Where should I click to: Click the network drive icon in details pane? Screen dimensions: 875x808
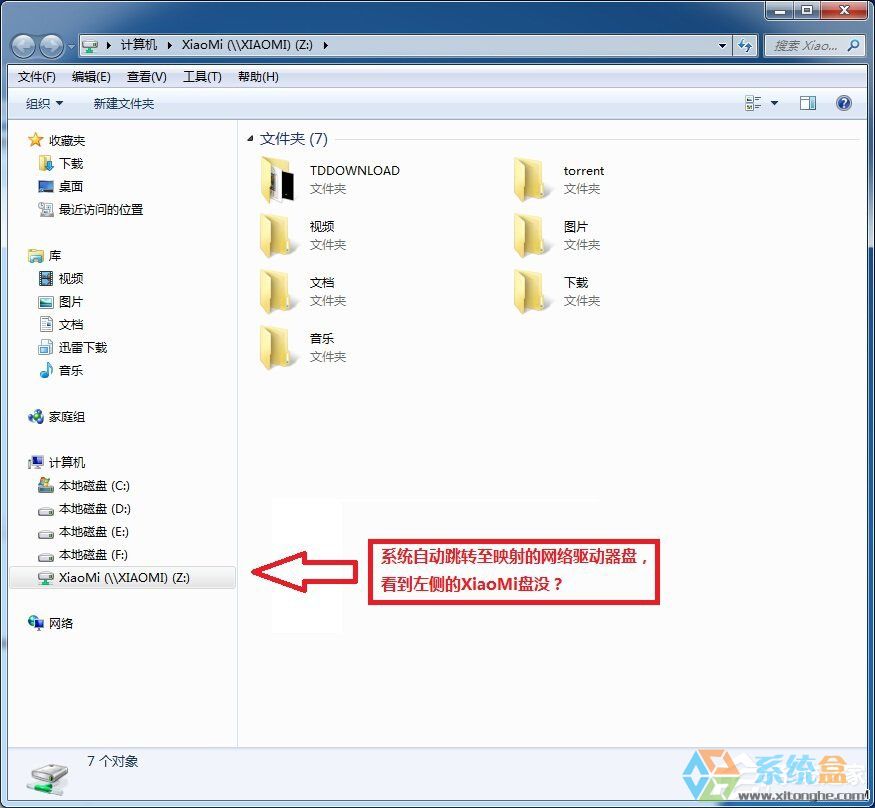tap(49, 779)
